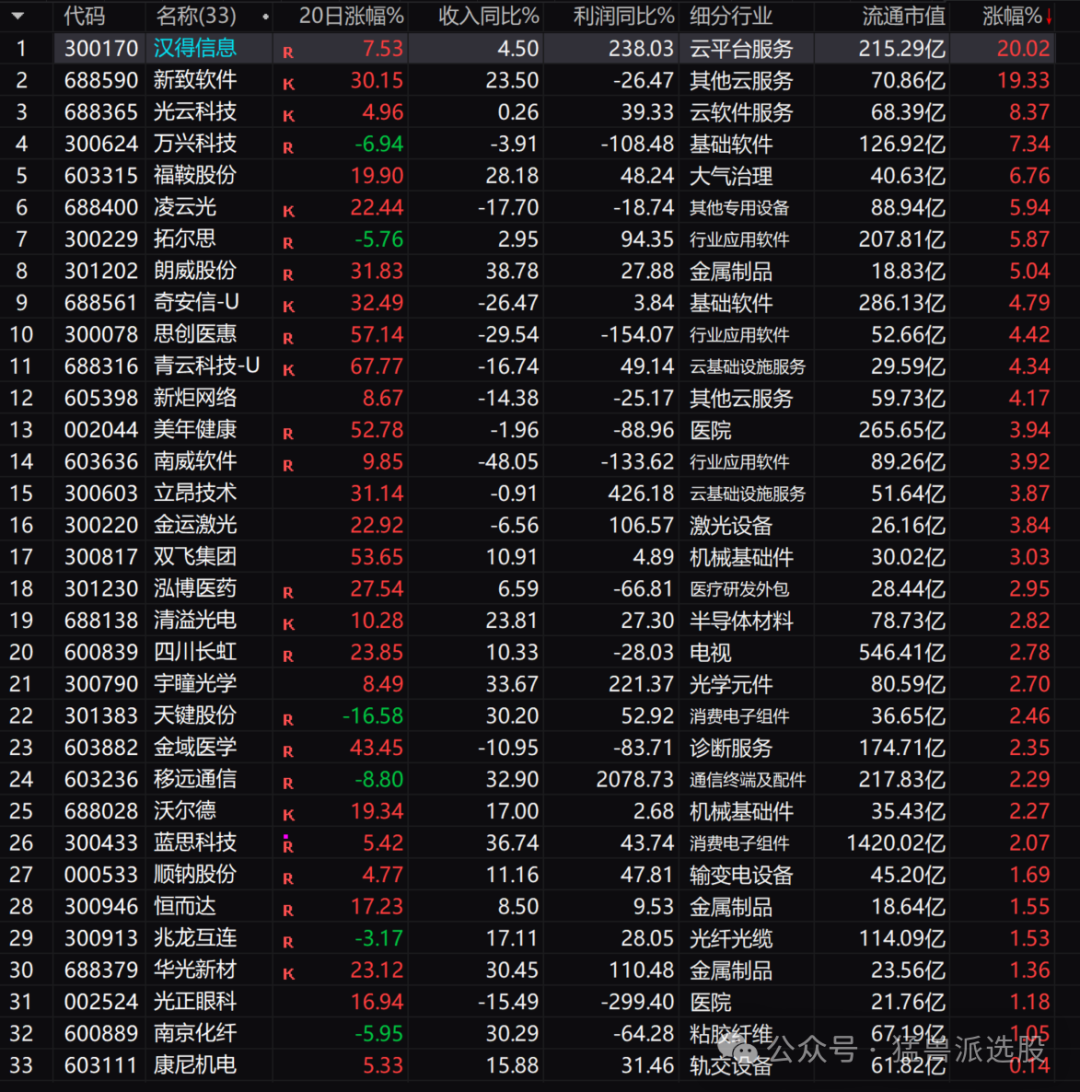The width and height of the screenshot is (1080, 1092).
Task: Click the 半导体材料 industry cell
Action: point(741,621)
